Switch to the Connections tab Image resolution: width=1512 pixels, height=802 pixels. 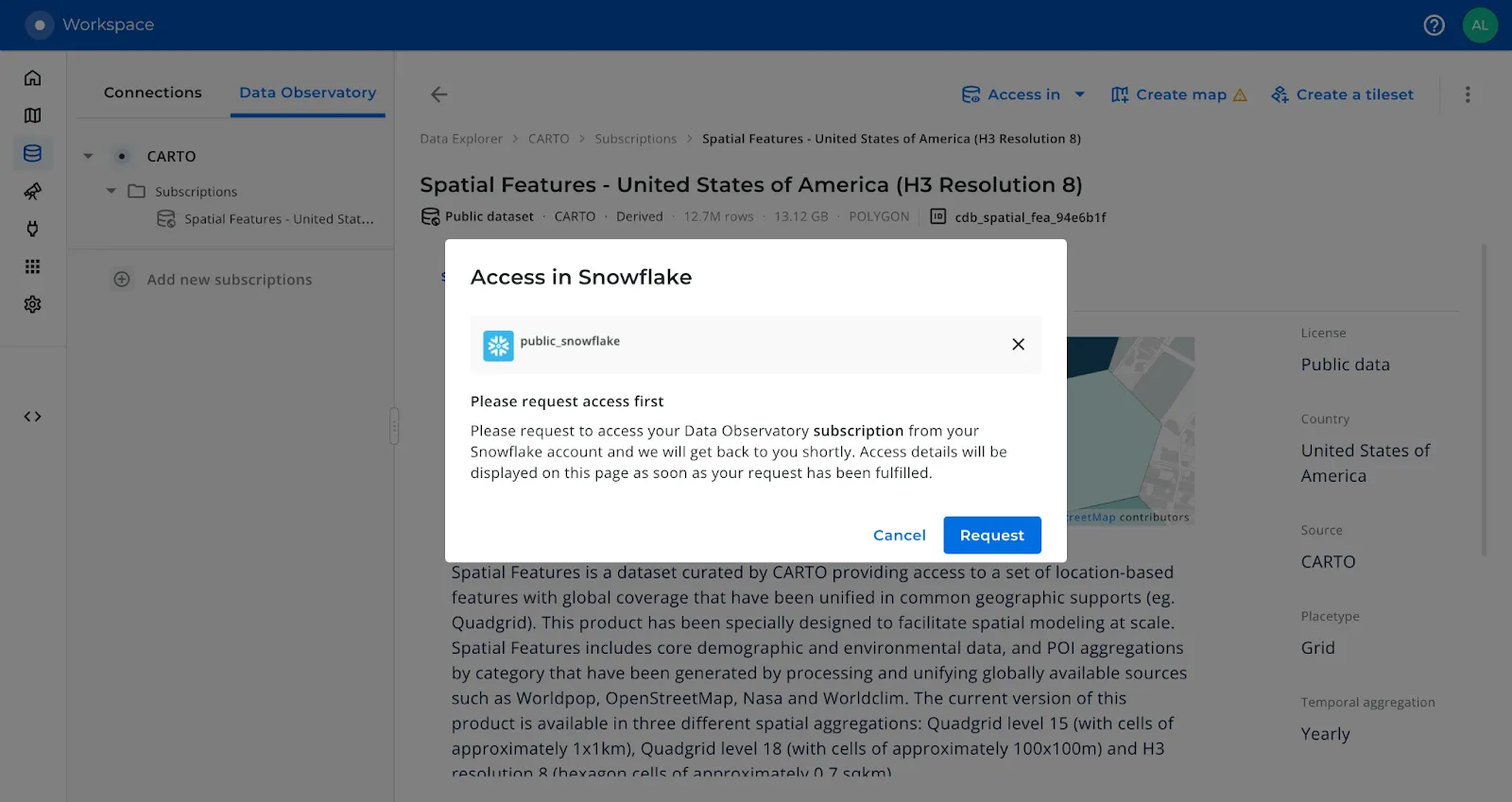(152, 93)
